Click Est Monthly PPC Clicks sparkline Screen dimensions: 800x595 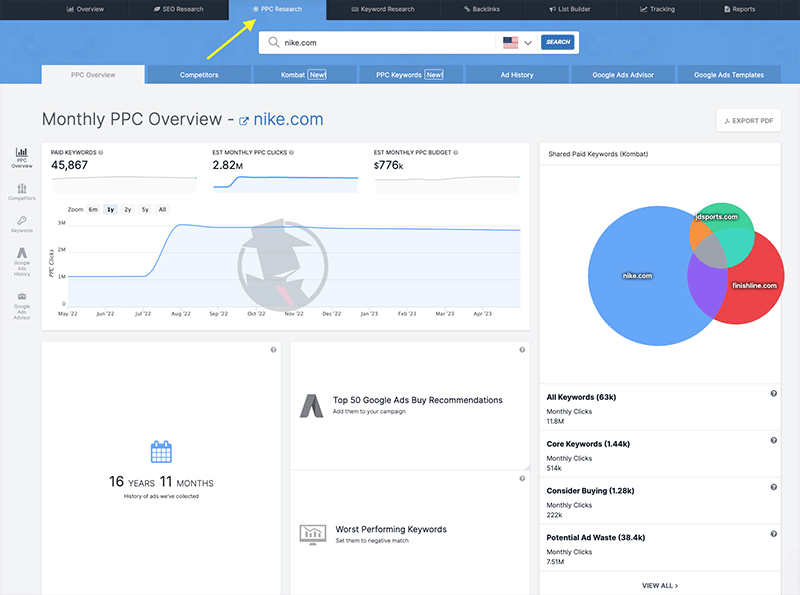click(x=286, y=184)
